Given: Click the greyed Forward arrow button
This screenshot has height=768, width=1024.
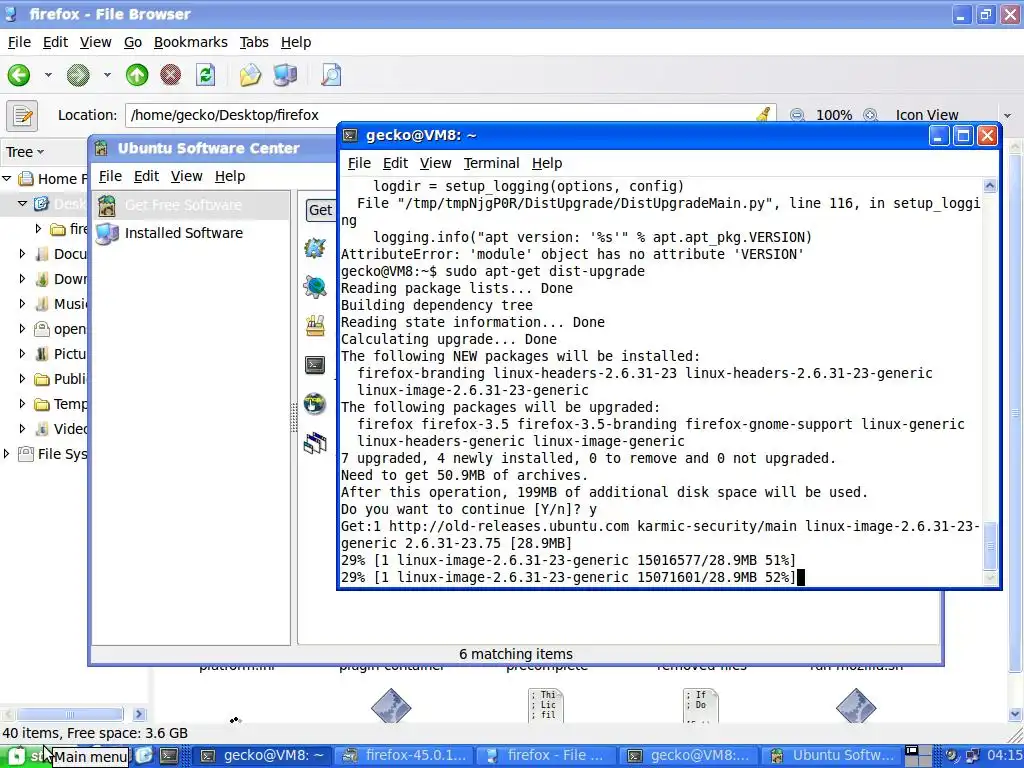Looking at the screenshot, I should pos(78,75).
